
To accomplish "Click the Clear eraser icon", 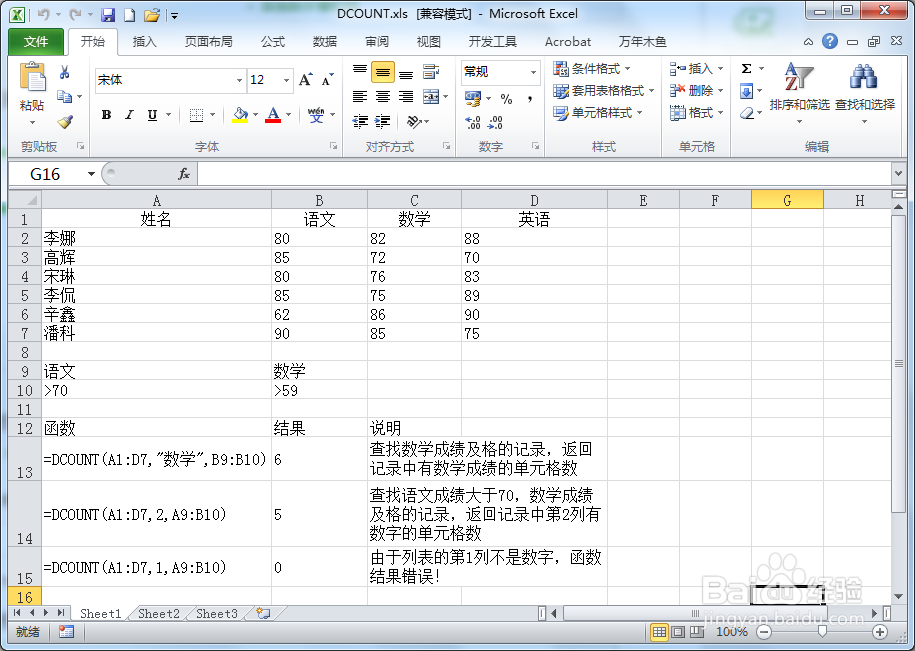I will click(x=747, y=113).
